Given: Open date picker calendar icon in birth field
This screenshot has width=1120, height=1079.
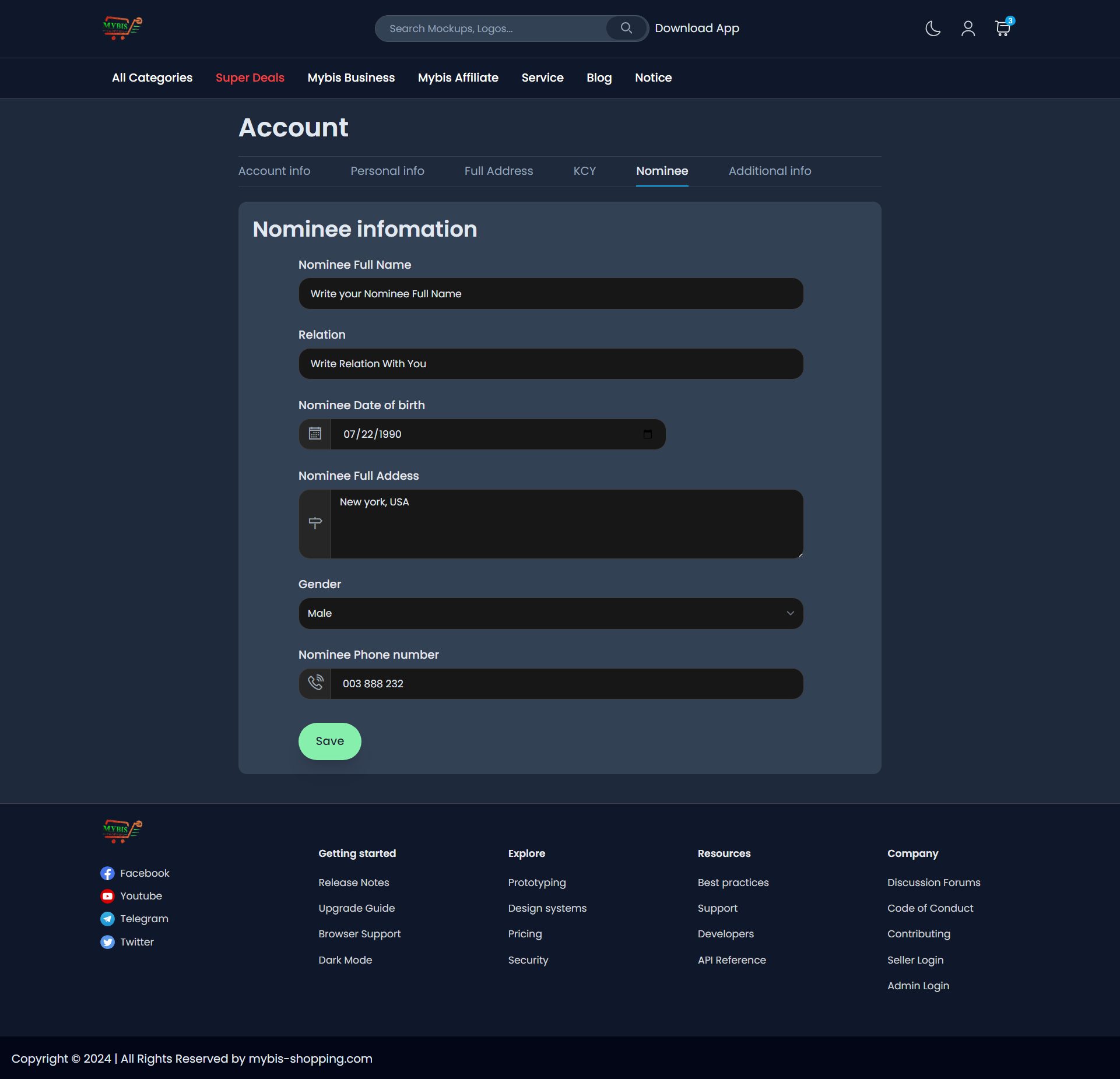Looking at the screenshot, I should [x=647, y=434].
